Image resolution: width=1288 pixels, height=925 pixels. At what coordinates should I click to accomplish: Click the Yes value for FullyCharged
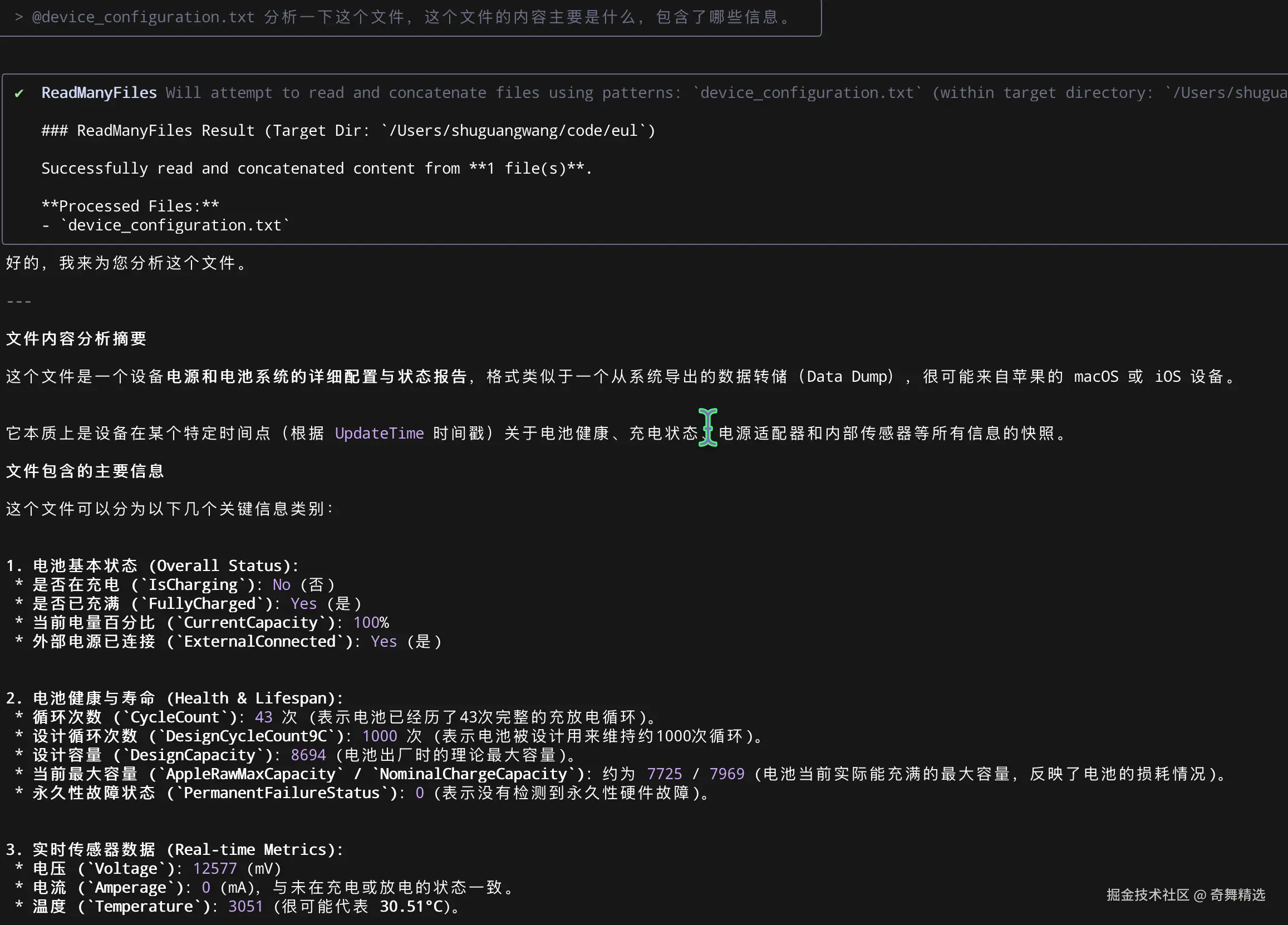tap(303, 604)
